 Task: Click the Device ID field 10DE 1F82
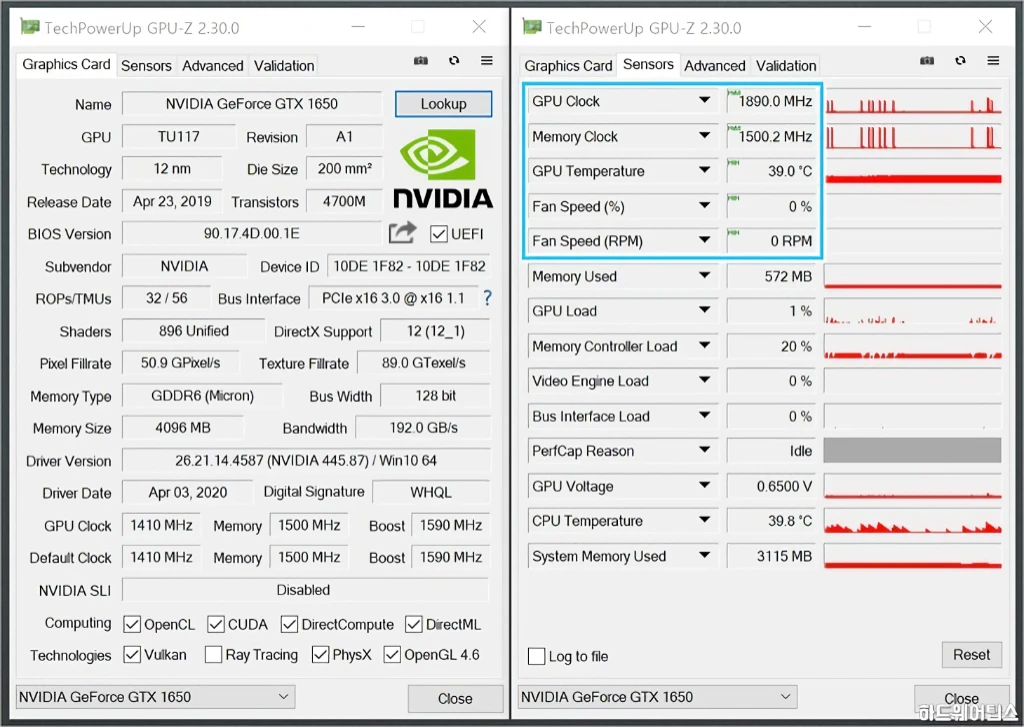pyautogui.click(x=409, y=266)
